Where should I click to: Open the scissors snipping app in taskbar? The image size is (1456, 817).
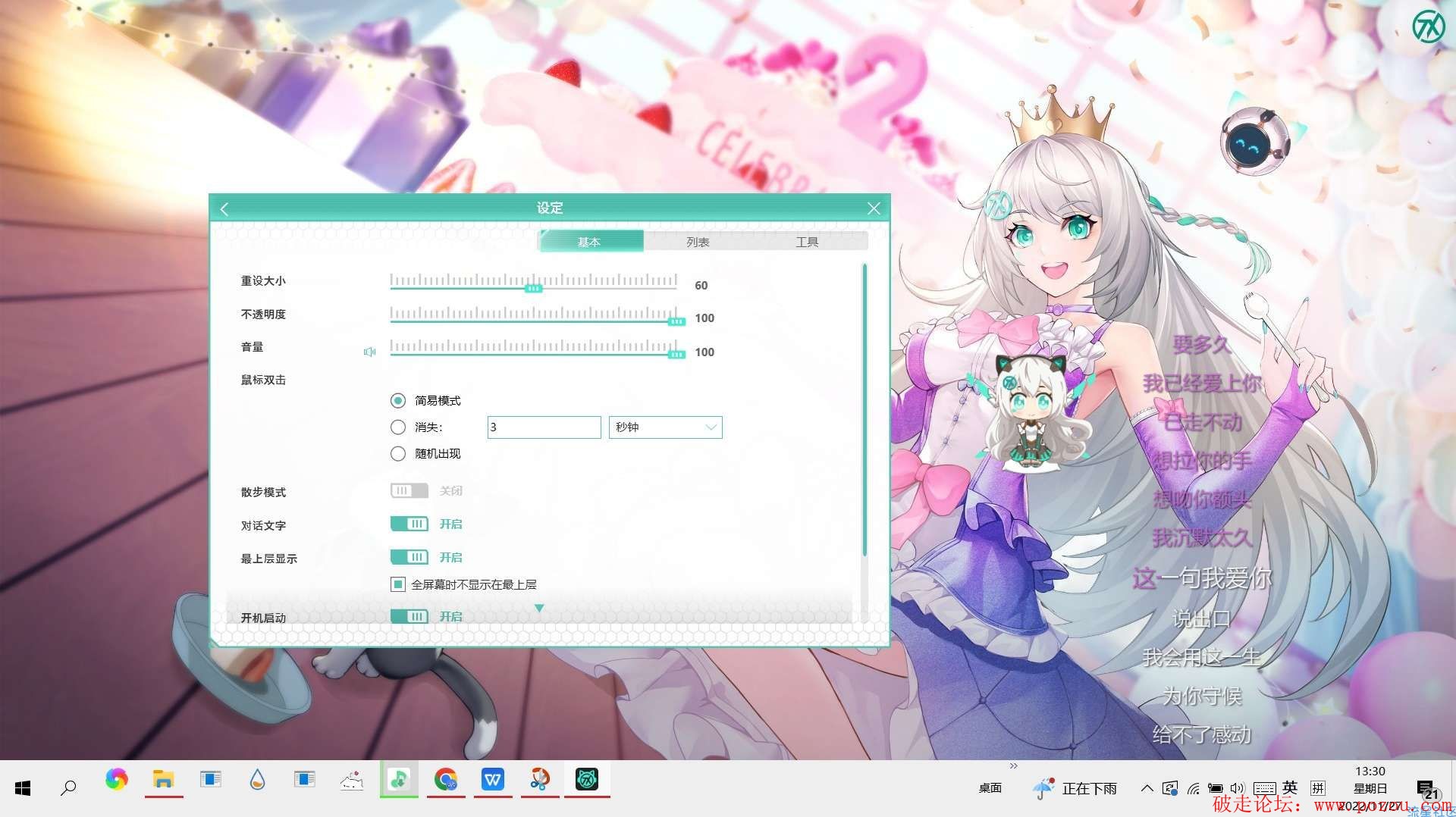540,779
